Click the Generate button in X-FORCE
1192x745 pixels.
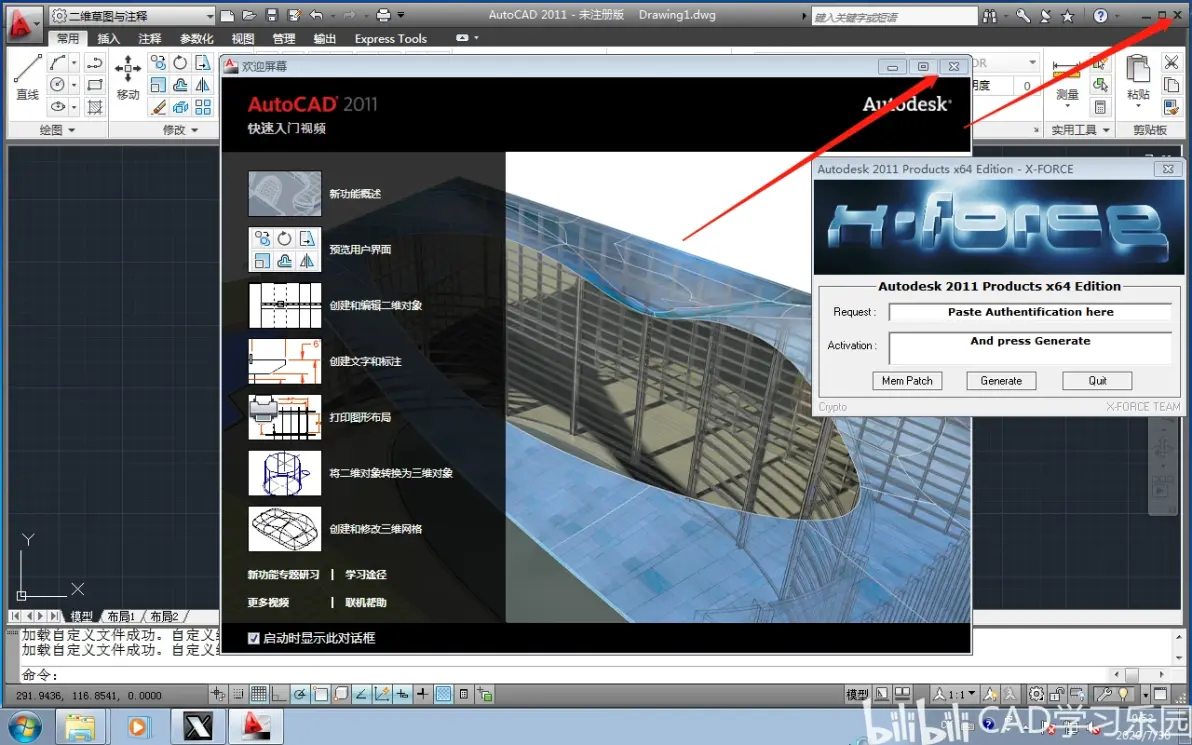tap(1000, 381)
